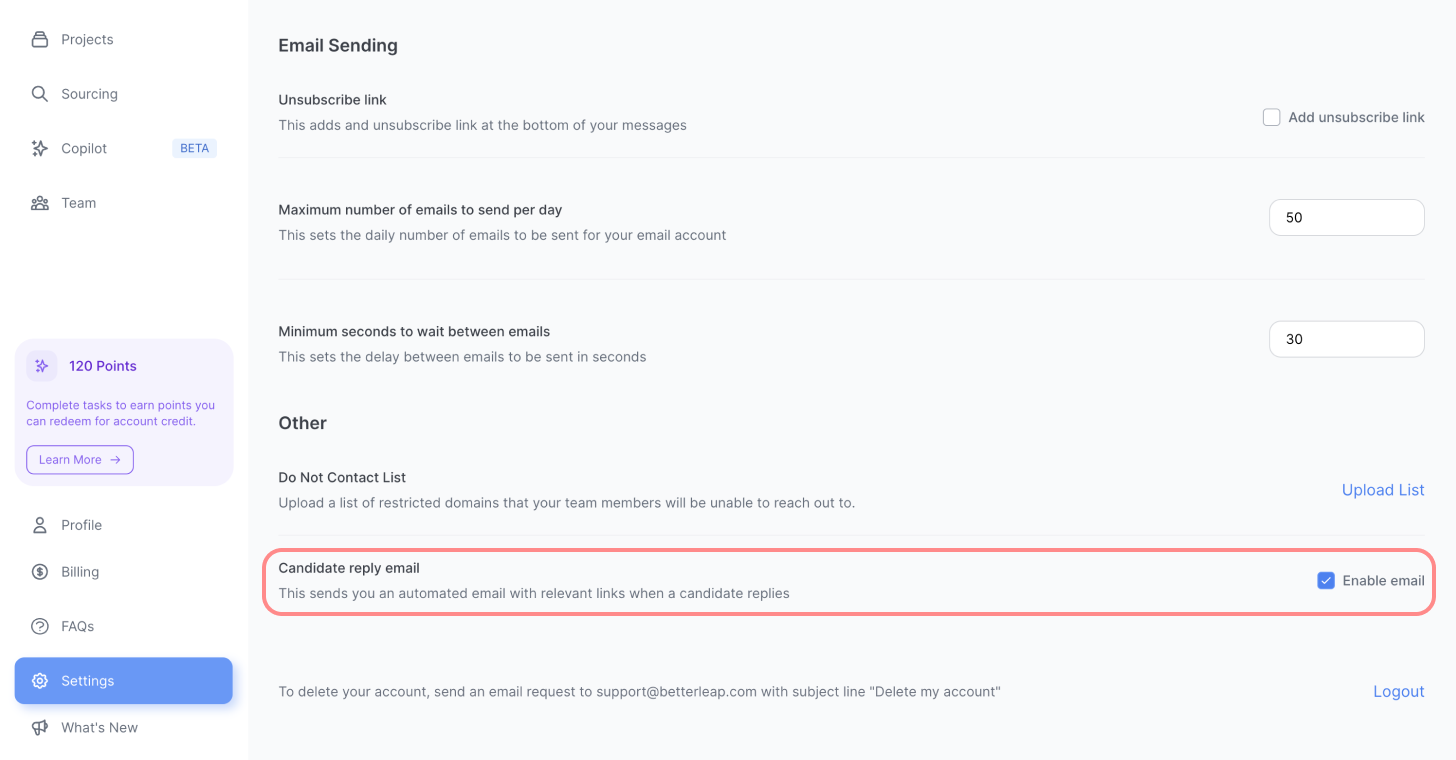The width and height of the screenshot is (1456, 760).
Task: Open Projects via its sidebar icon
Action: coord(40,40)
